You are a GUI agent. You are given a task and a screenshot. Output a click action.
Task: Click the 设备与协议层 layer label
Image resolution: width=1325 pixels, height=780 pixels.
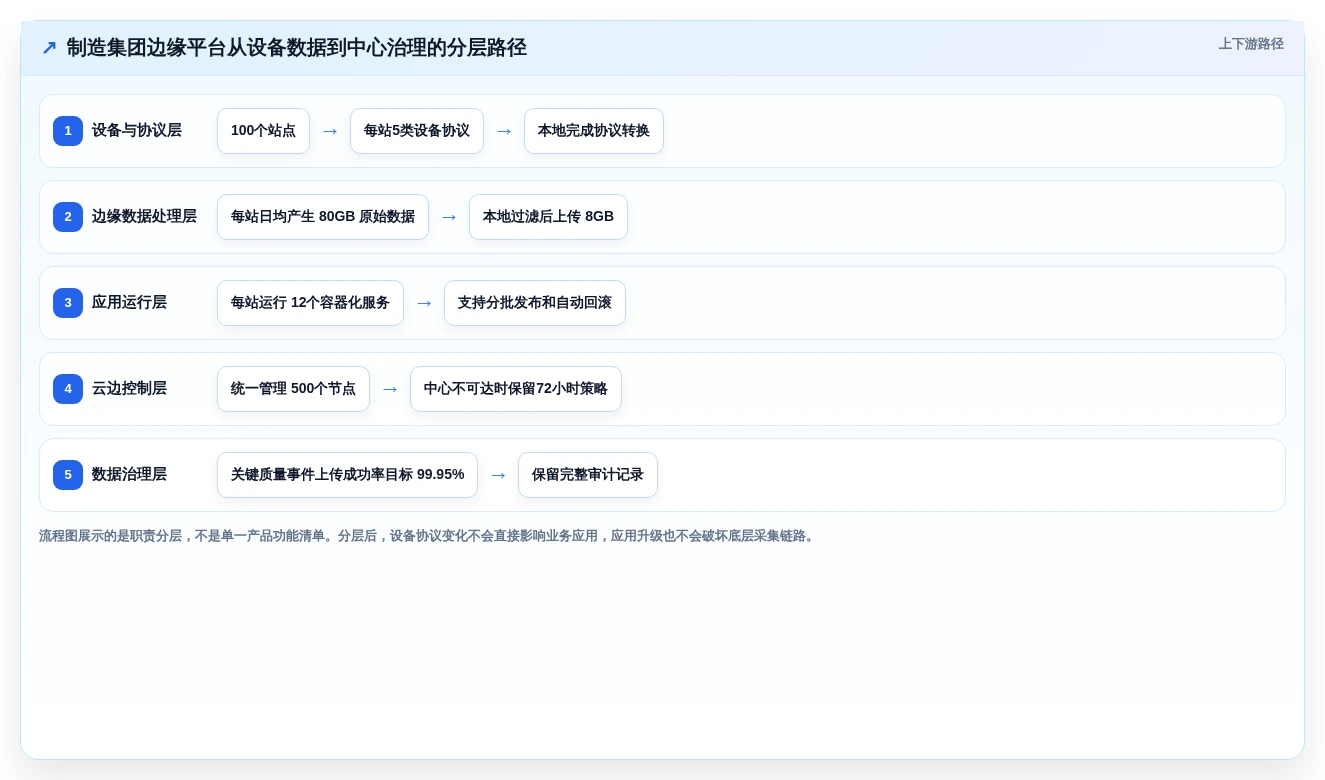pyautogui.click(x=137, y=131)
